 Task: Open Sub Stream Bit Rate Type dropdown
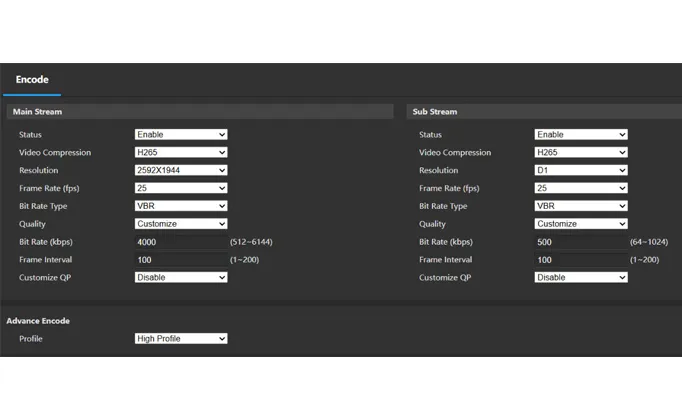pos(581,206)
